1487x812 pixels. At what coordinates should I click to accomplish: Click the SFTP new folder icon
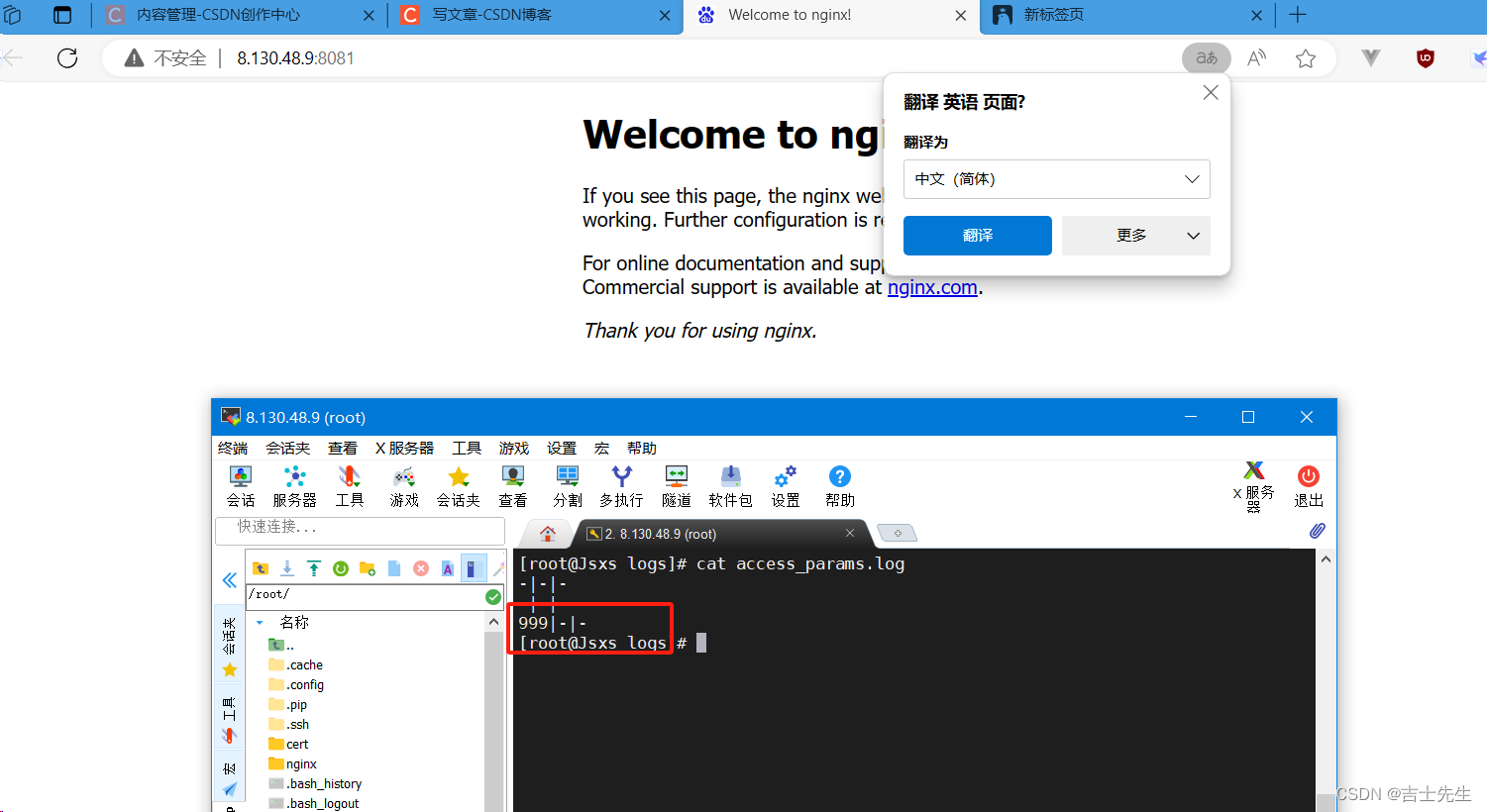368,568
